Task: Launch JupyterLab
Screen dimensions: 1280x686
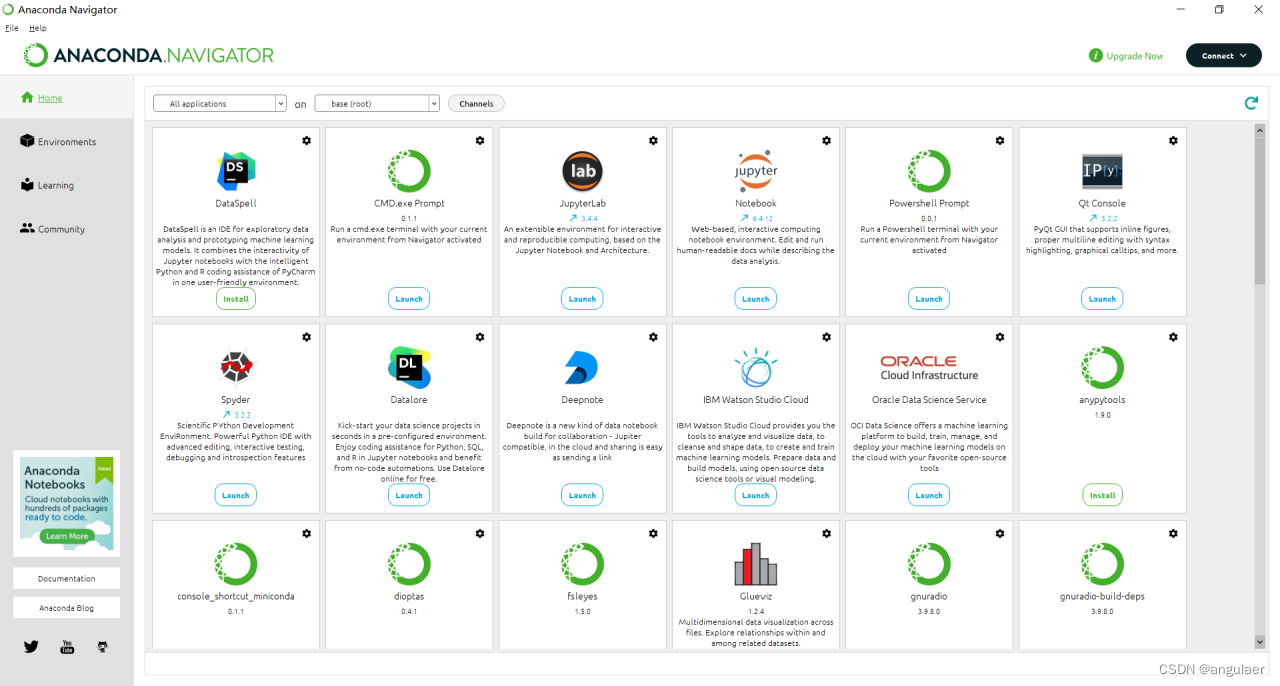Action: click(582, 298)
